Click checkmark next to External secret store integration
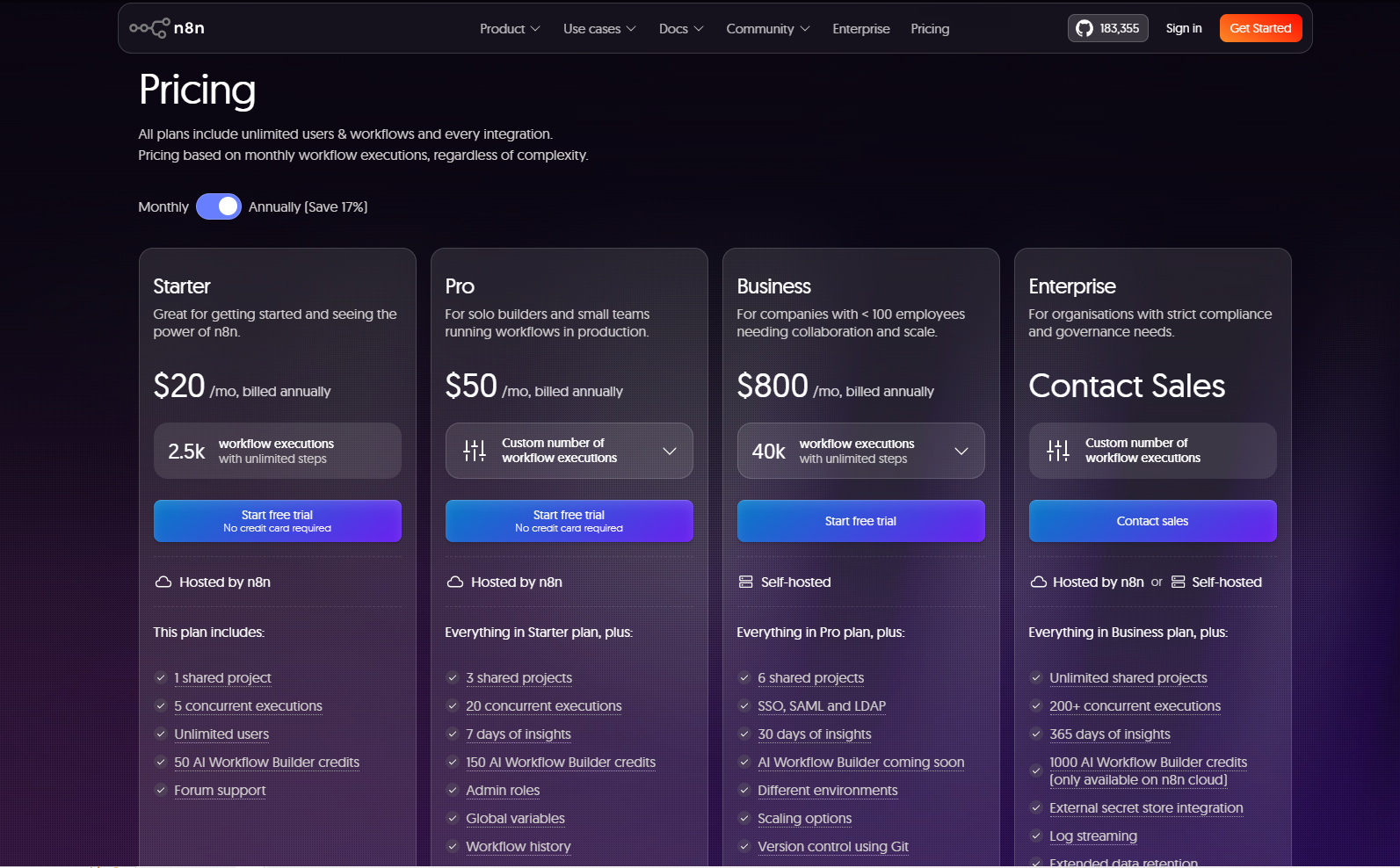 click(1036, 807)
